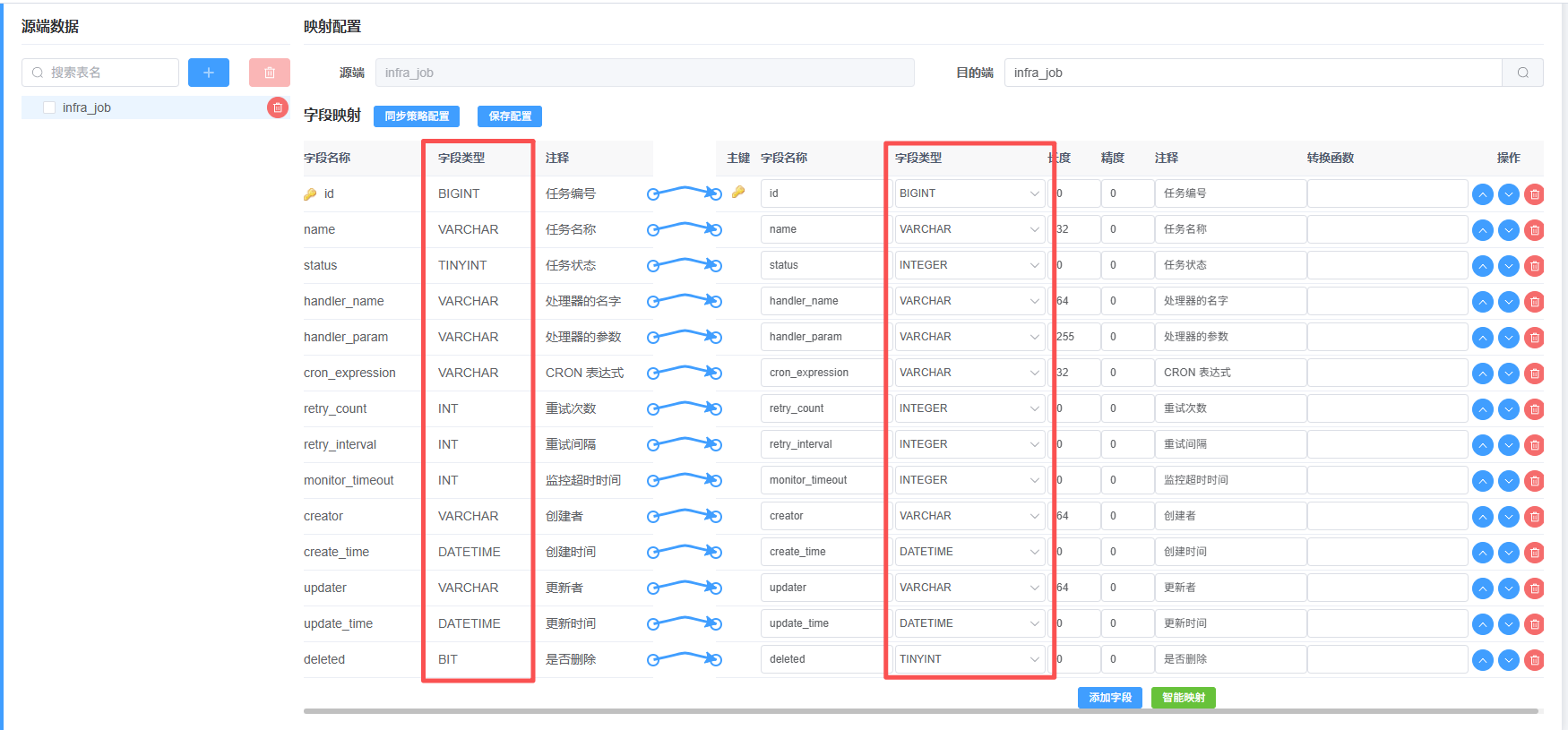Delete the deleted field mapping row
Image resolution: width=1568 pixels, height=730 pixels.
pyautogui.click(x=1534, y=660)
